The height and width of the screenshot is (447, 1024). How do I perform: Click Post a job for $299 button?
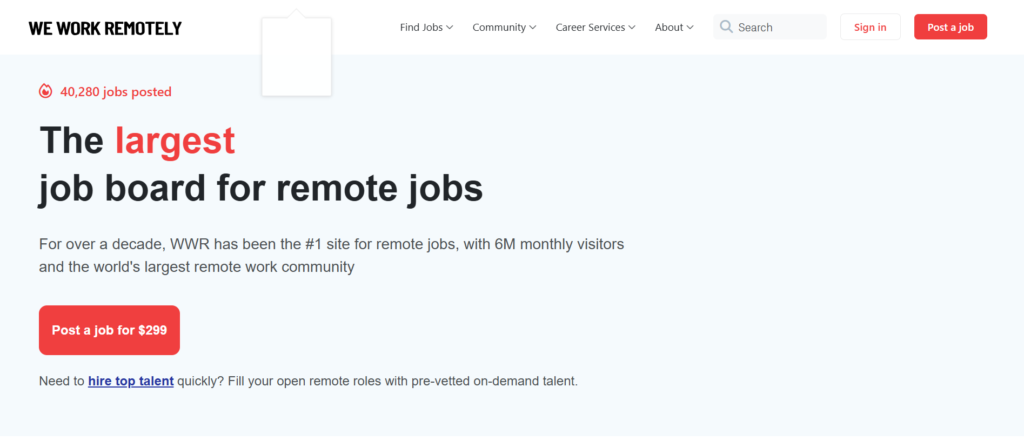tap(109, 330)
